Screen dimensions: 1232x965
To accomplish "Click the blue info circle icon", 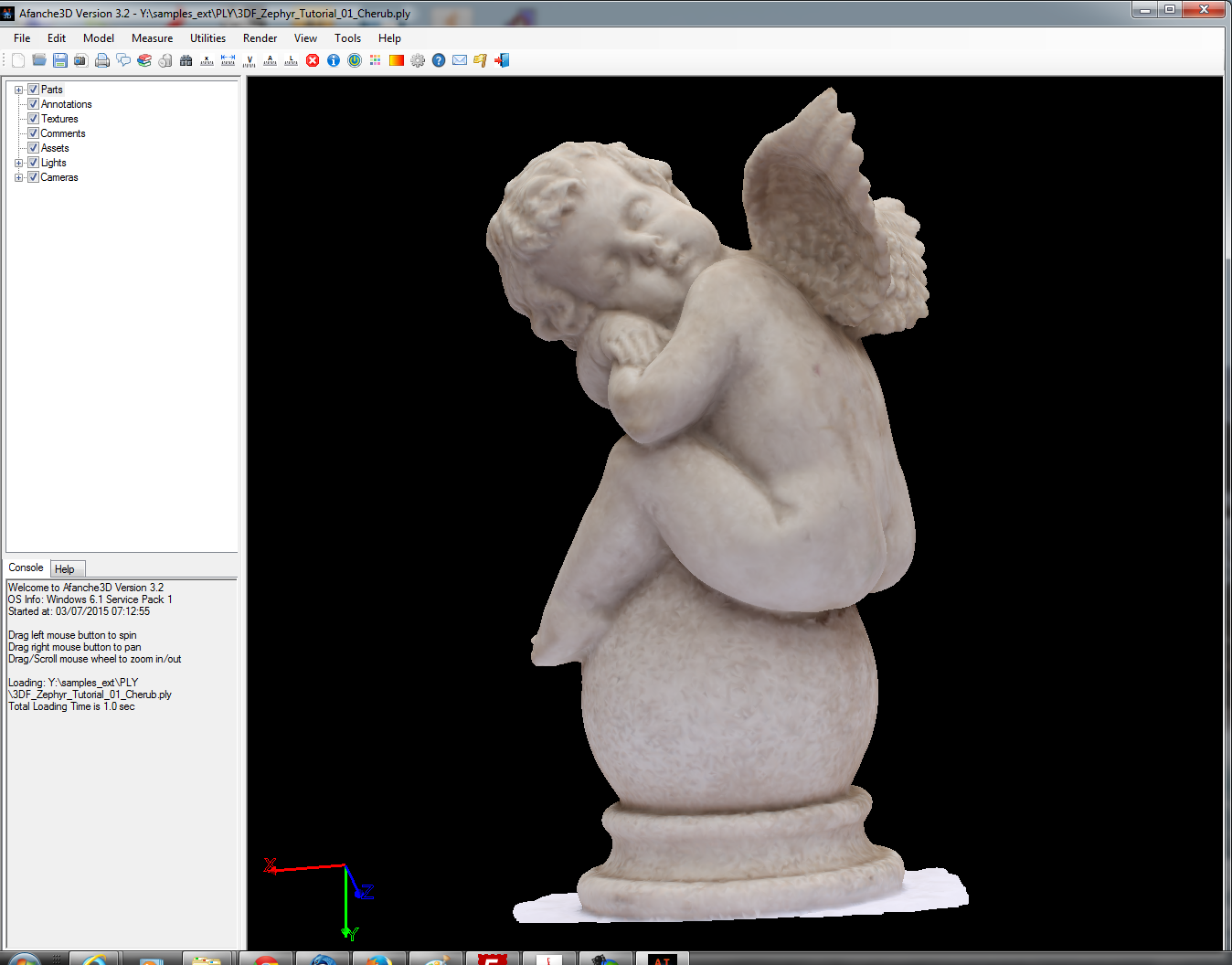I will pos(334,60).
